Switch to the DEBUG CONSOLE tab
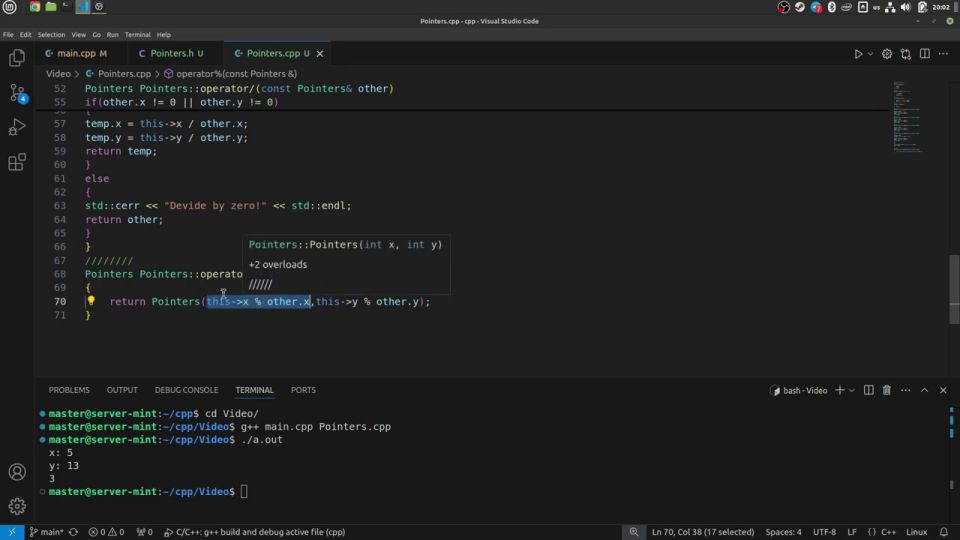The image size is (960, 540). tap(186, 390)
